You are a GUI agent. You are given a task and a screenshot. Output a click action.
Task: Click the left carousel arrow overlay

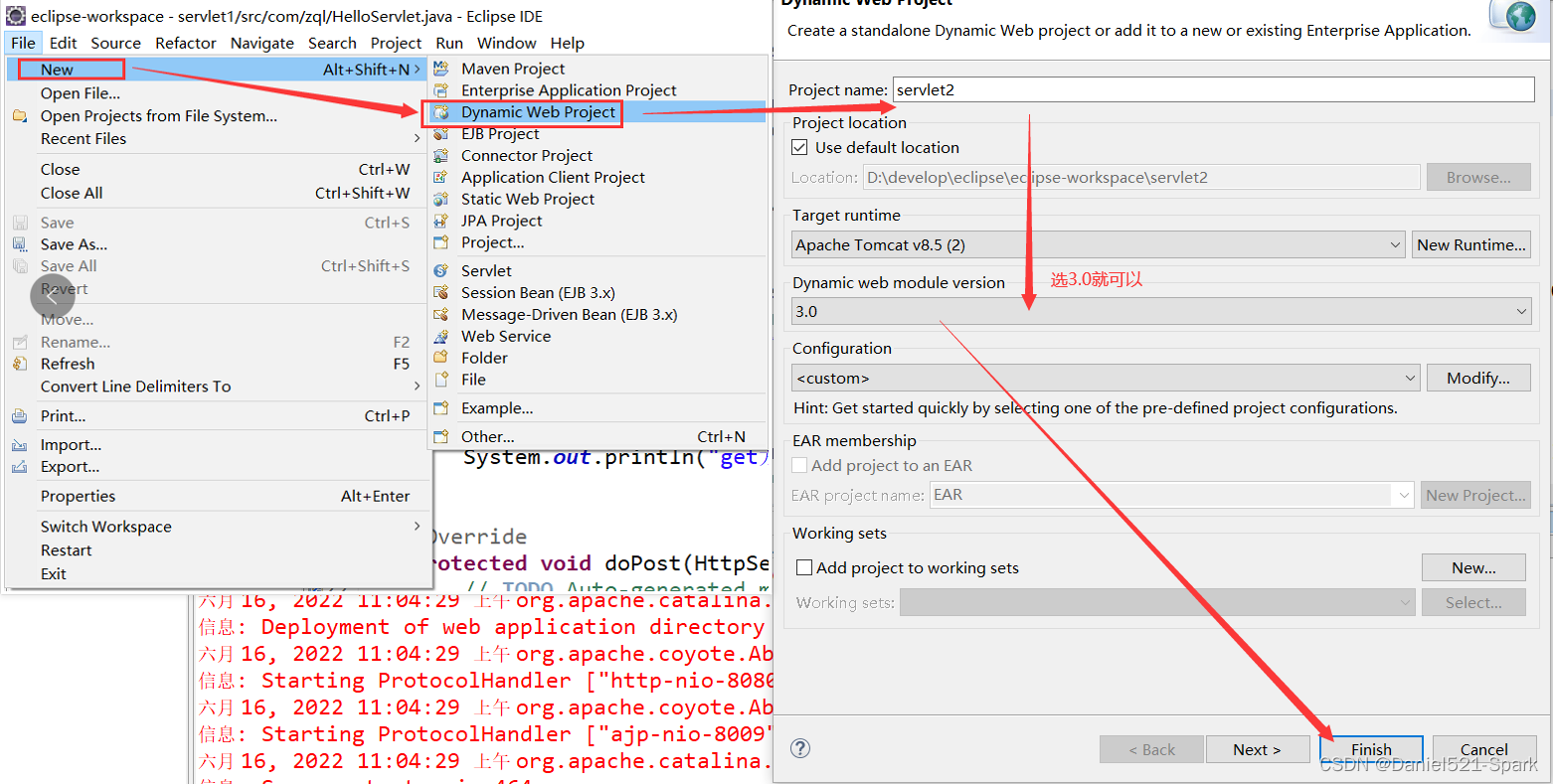(53, 296)
